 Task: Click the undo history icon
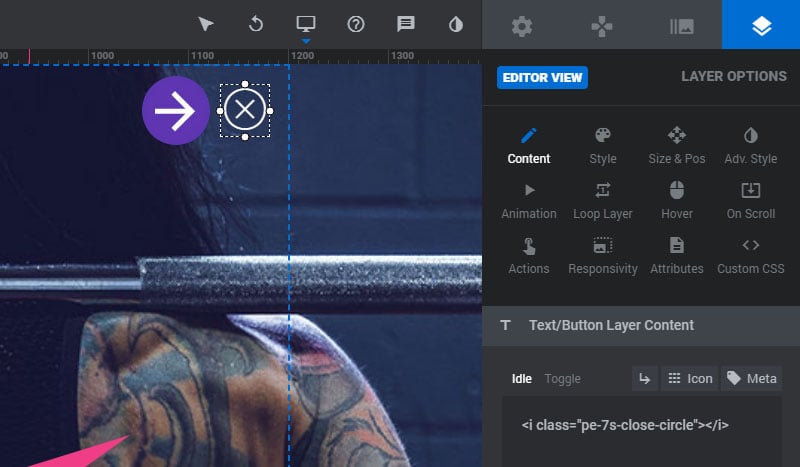pyautogui.click(x=256, y=24)
